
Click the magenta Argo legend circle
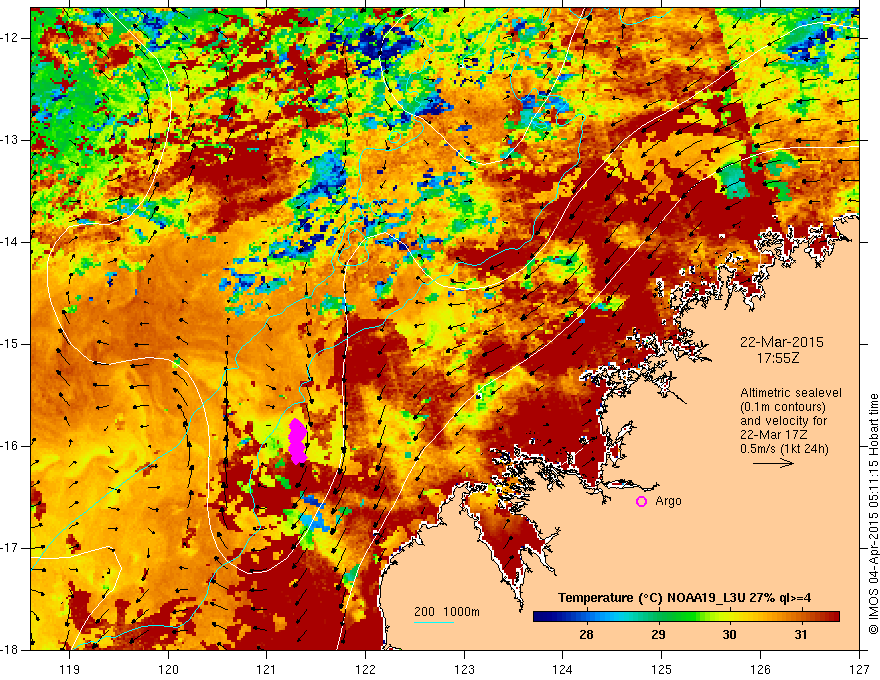pyautogui.click(x=641, y=502)
